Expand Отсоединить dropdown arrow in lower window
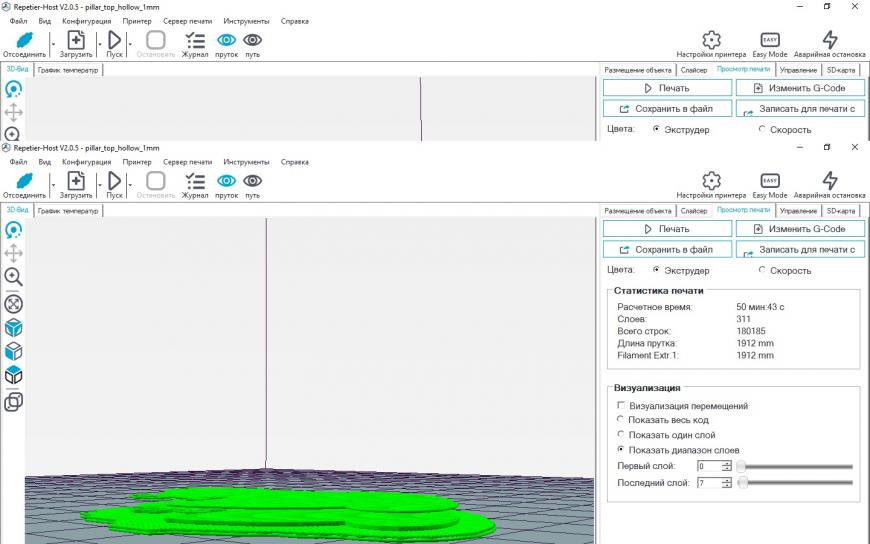Screen dimensions: 870x544 click(x=53, y=184)
